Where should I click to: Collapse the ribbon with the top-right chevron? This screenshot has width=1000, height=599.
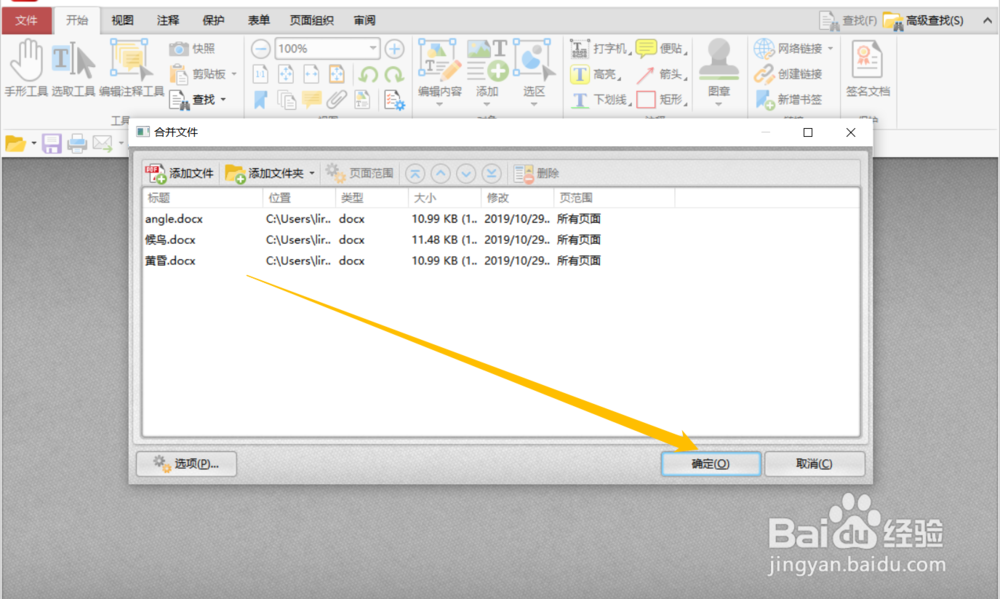pos(987,21)
